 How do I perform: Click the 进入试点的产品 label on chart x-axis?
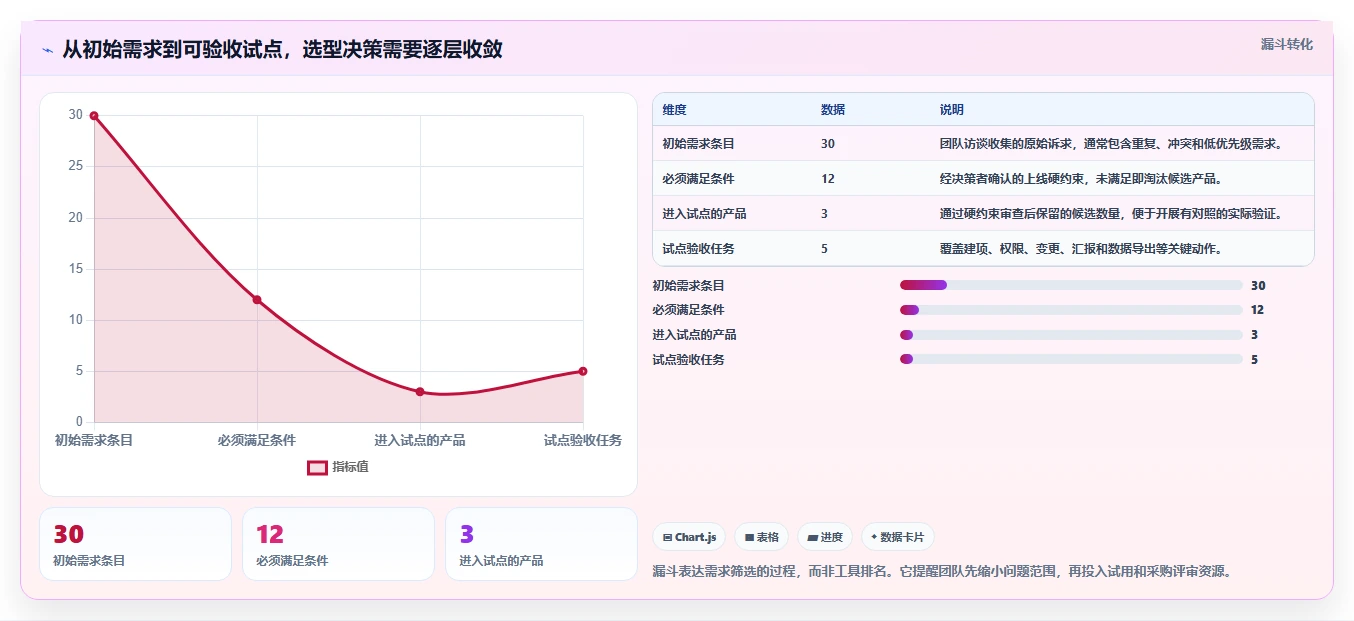(x=420, y=440)
